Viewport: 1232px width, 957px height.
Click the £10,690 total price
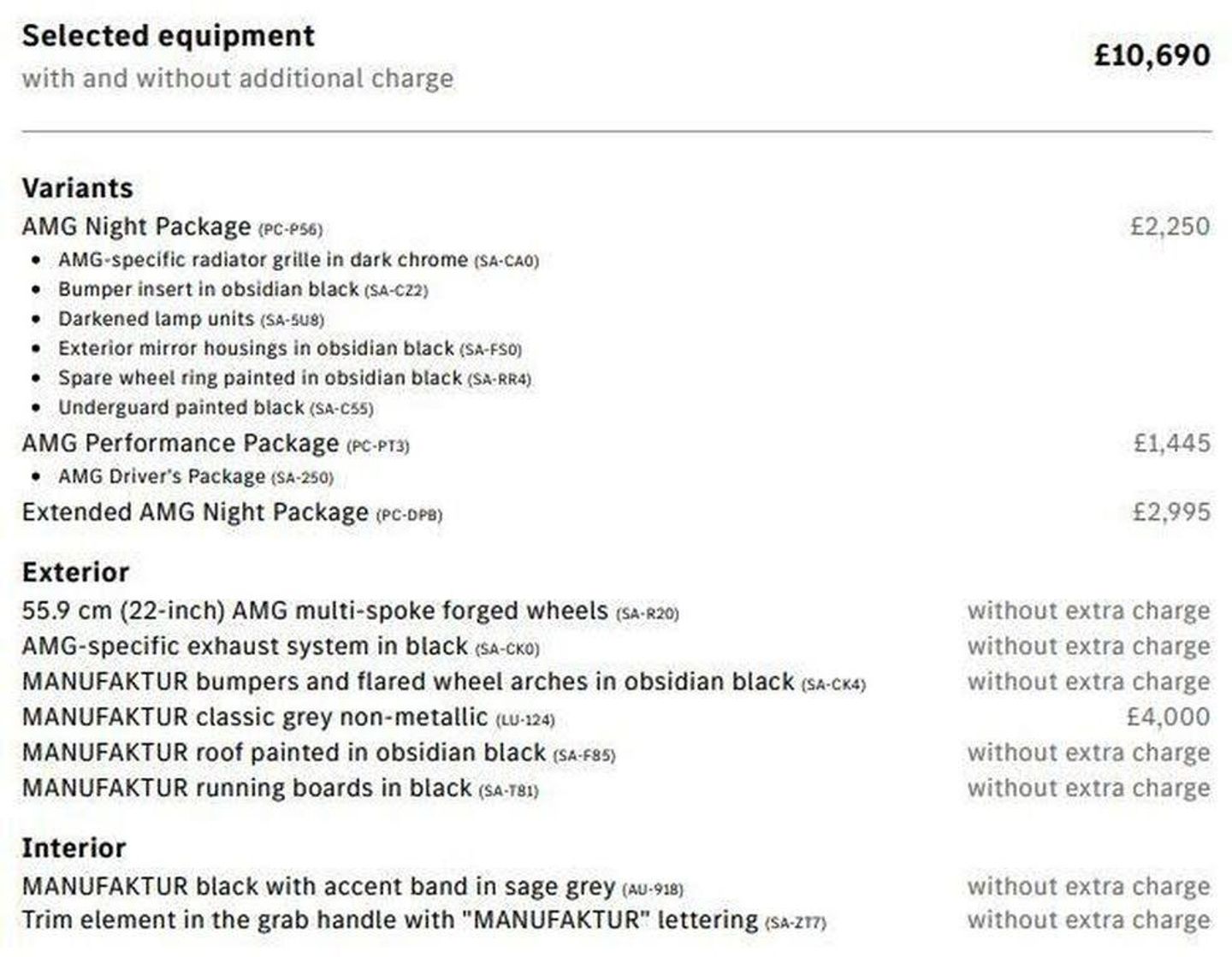pos(1152,56)
